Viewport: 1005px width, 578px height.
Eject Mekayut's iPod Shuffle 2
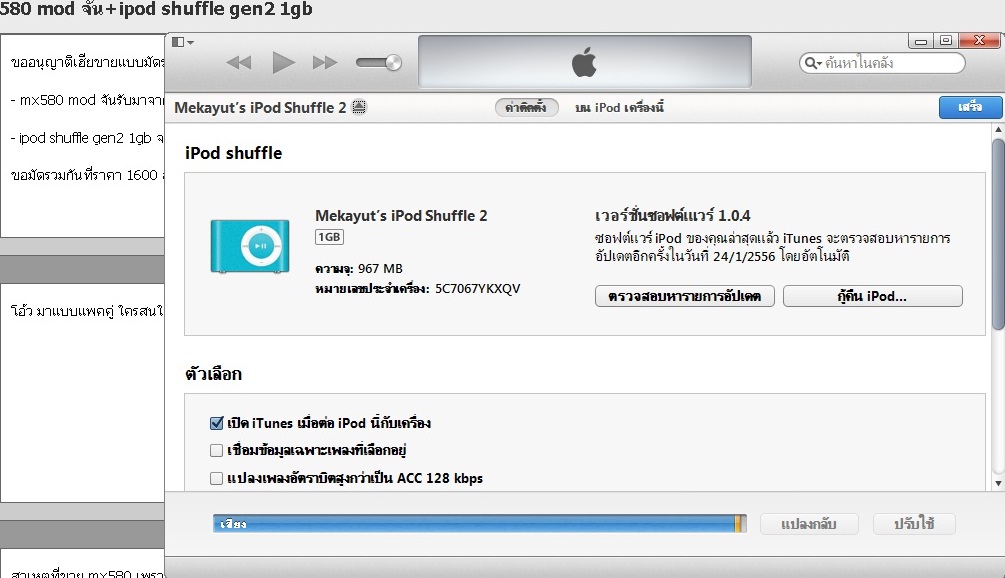point(359,108)
